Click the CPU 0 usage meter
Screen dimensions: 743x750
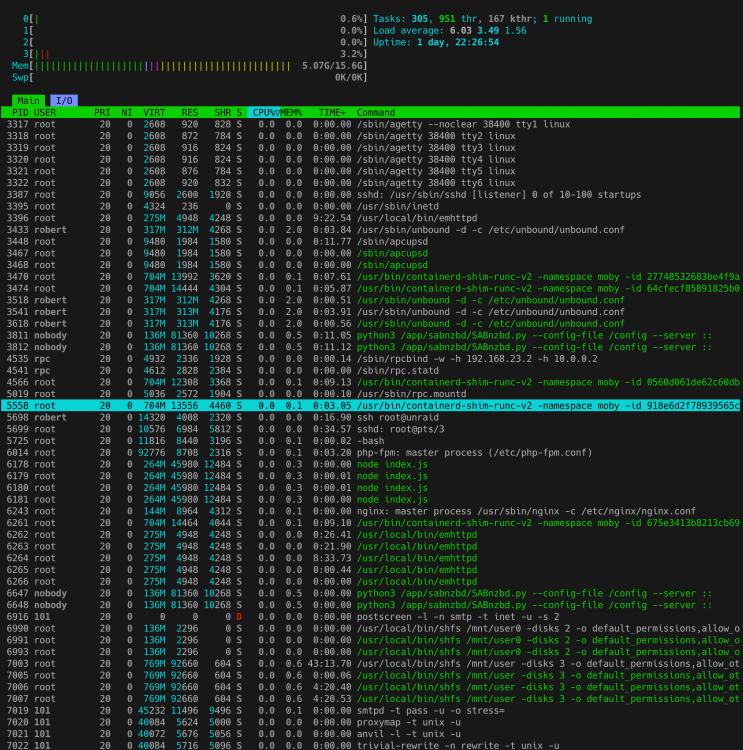click(x=195, y=19)
